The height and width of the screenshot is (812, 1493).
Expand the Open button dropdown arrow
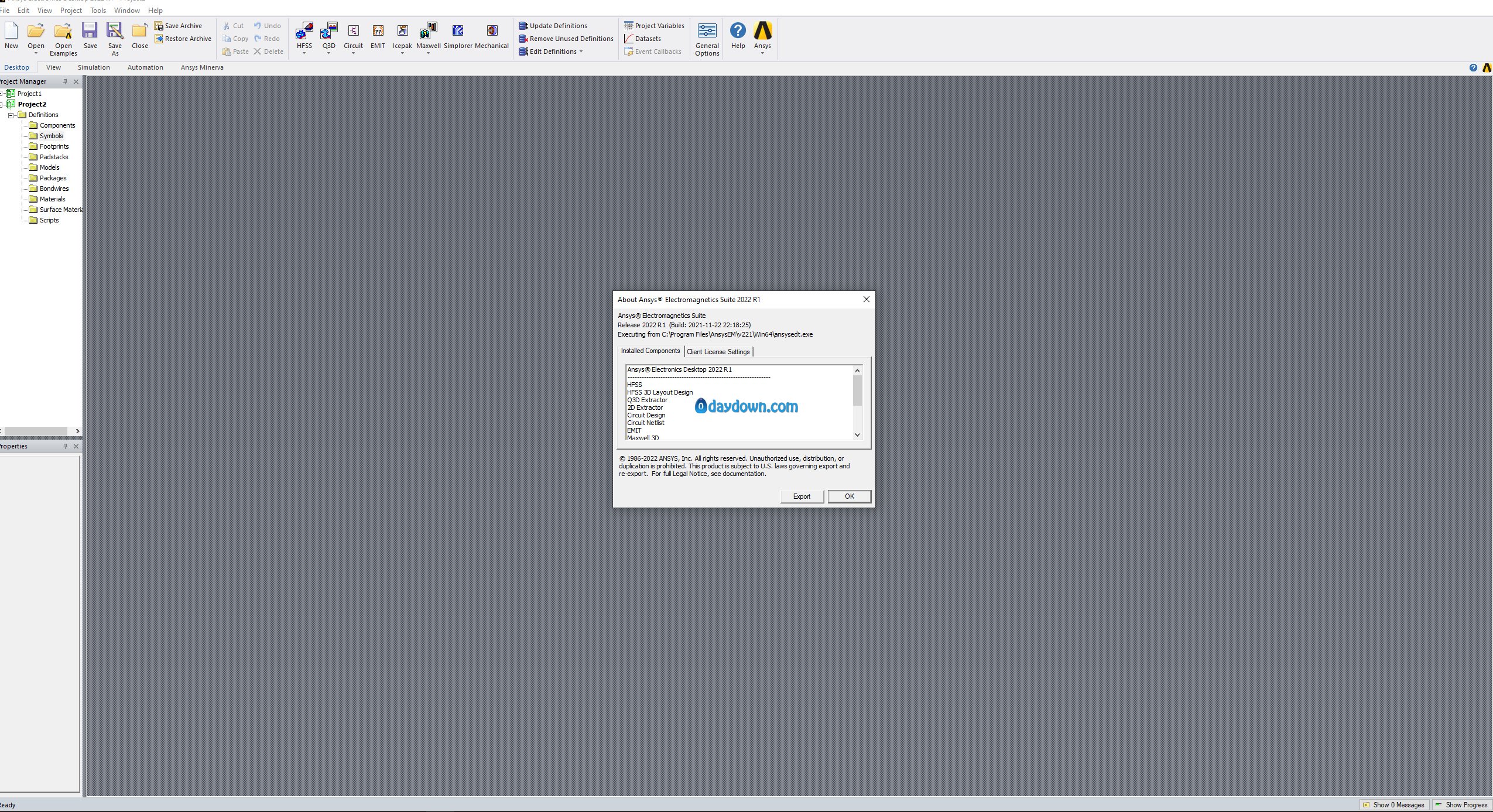tap(36, 53)
